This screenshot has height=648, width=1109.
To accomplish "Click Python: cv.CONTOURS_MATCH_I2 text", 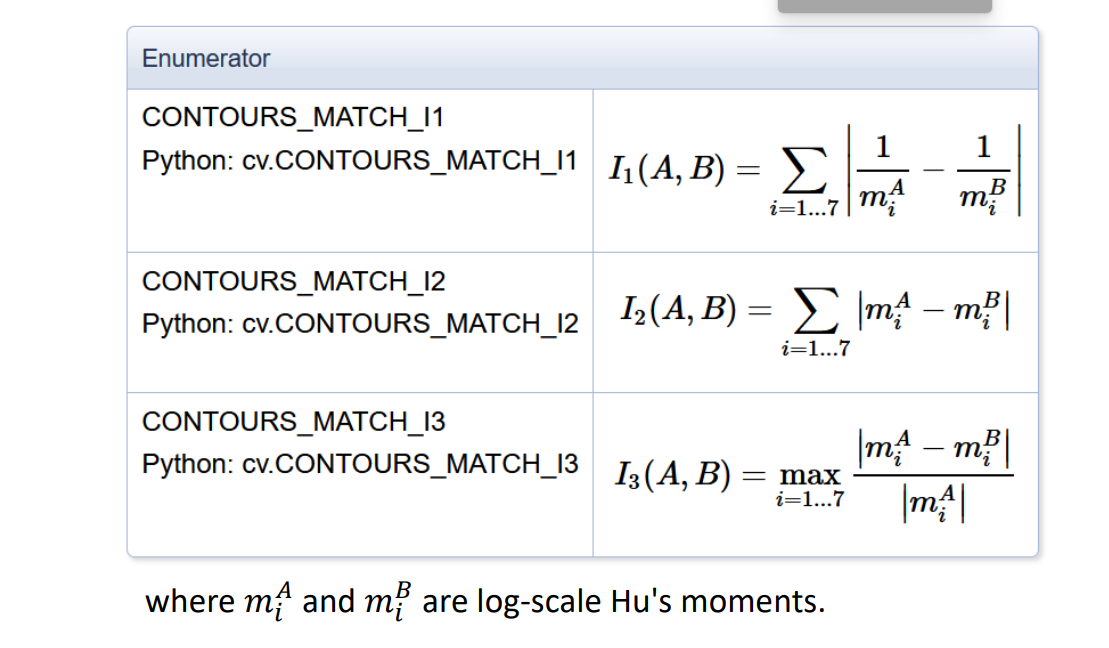I will [x=360, y=323].
